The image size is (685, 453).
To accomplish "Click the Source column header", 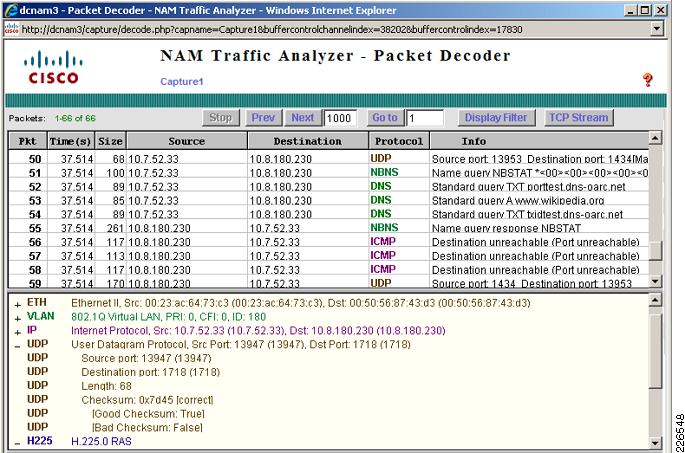I will point(187,141).
